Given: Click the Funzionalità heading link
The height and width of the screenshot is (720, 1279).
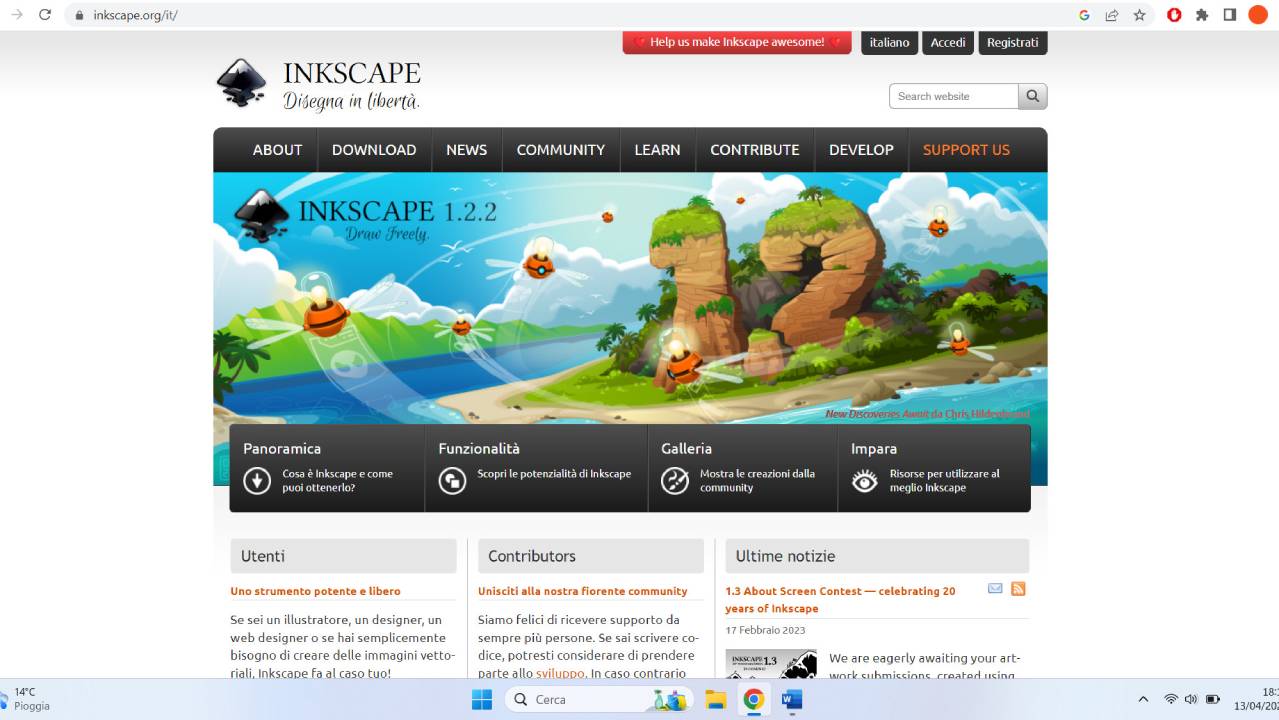Looking at the screenshot, I should coord(479,449).
